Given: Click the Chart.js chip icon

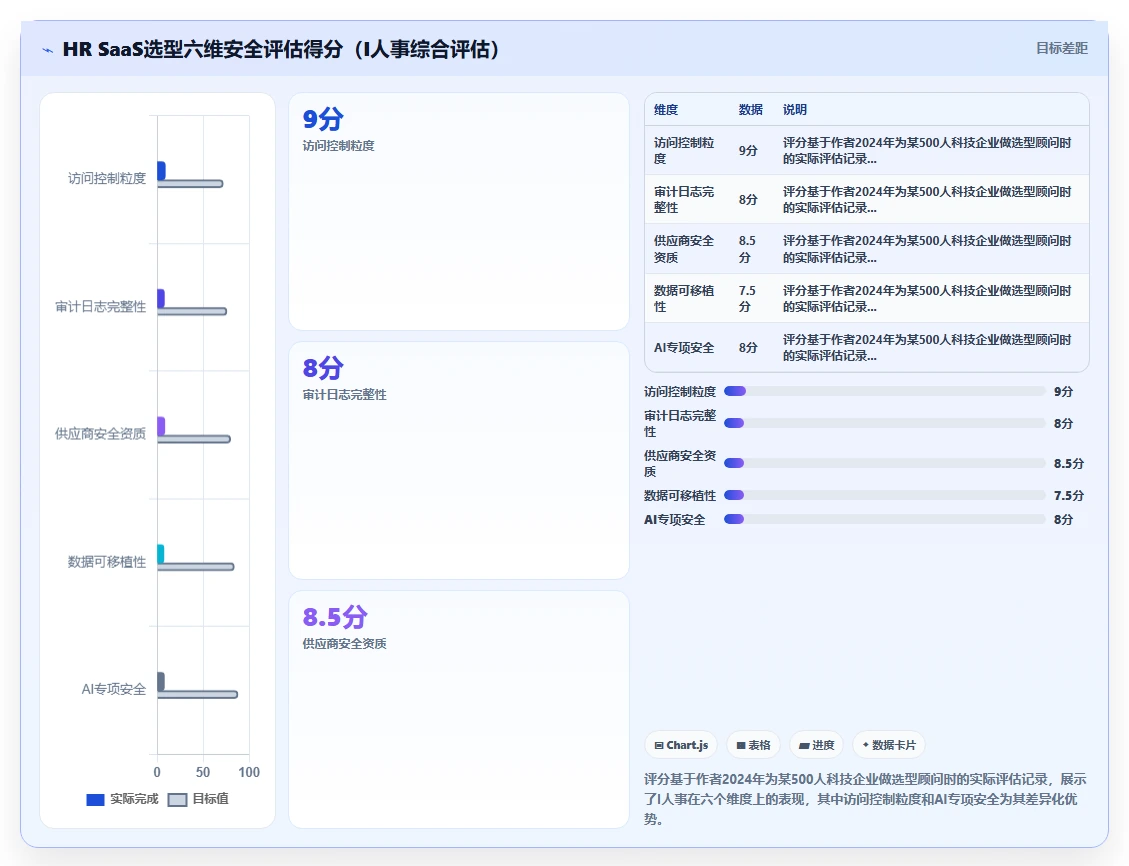Looking at the screenshot, I should click(659, 746).
